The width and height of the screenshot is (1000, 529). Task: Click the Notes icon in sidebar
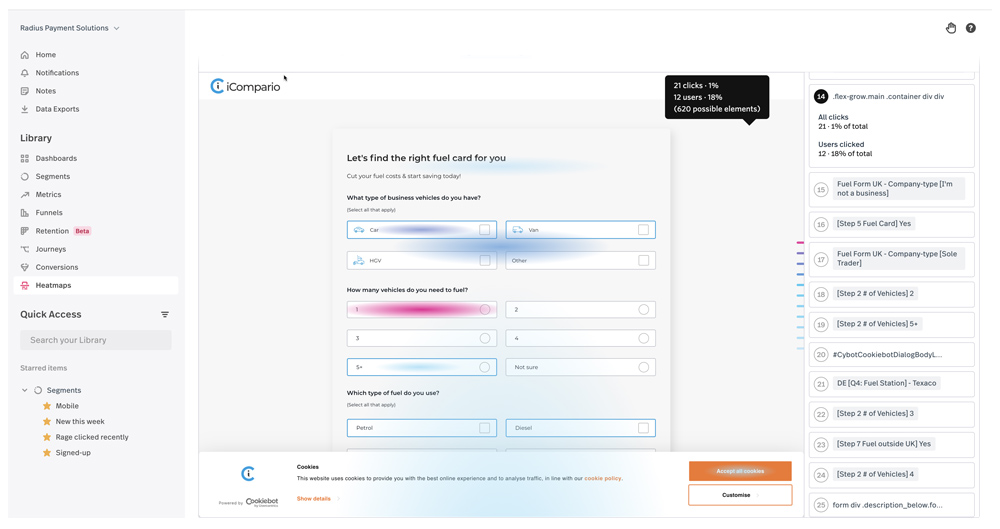(x=25, y=91)
